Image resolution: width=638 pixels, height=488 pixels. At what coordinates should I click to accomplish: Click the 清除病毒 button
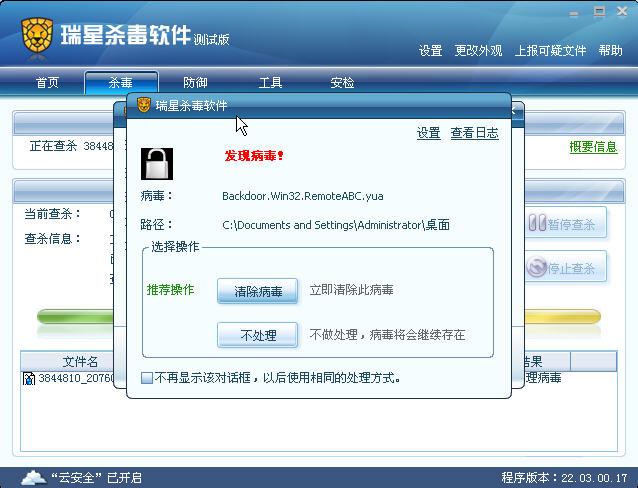pos(258,291)
